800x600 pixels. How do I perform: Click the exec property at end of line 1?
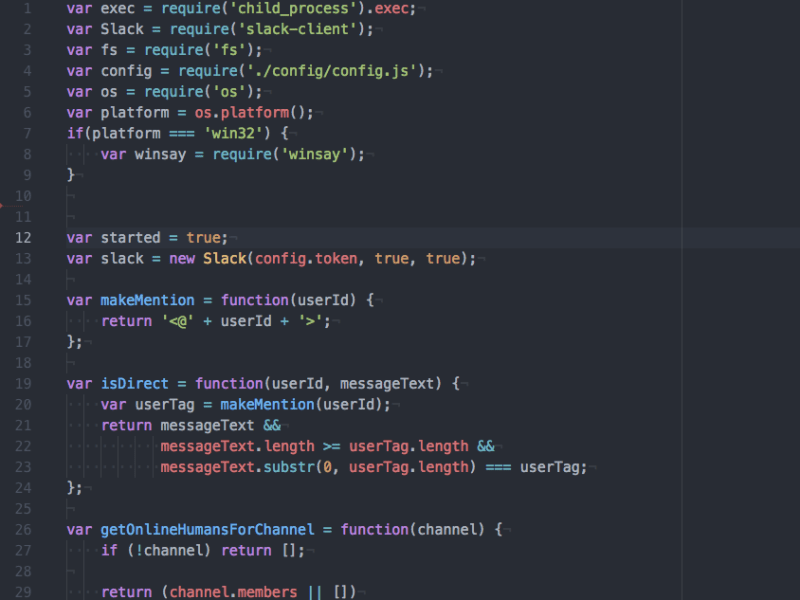tap(391, 9)
